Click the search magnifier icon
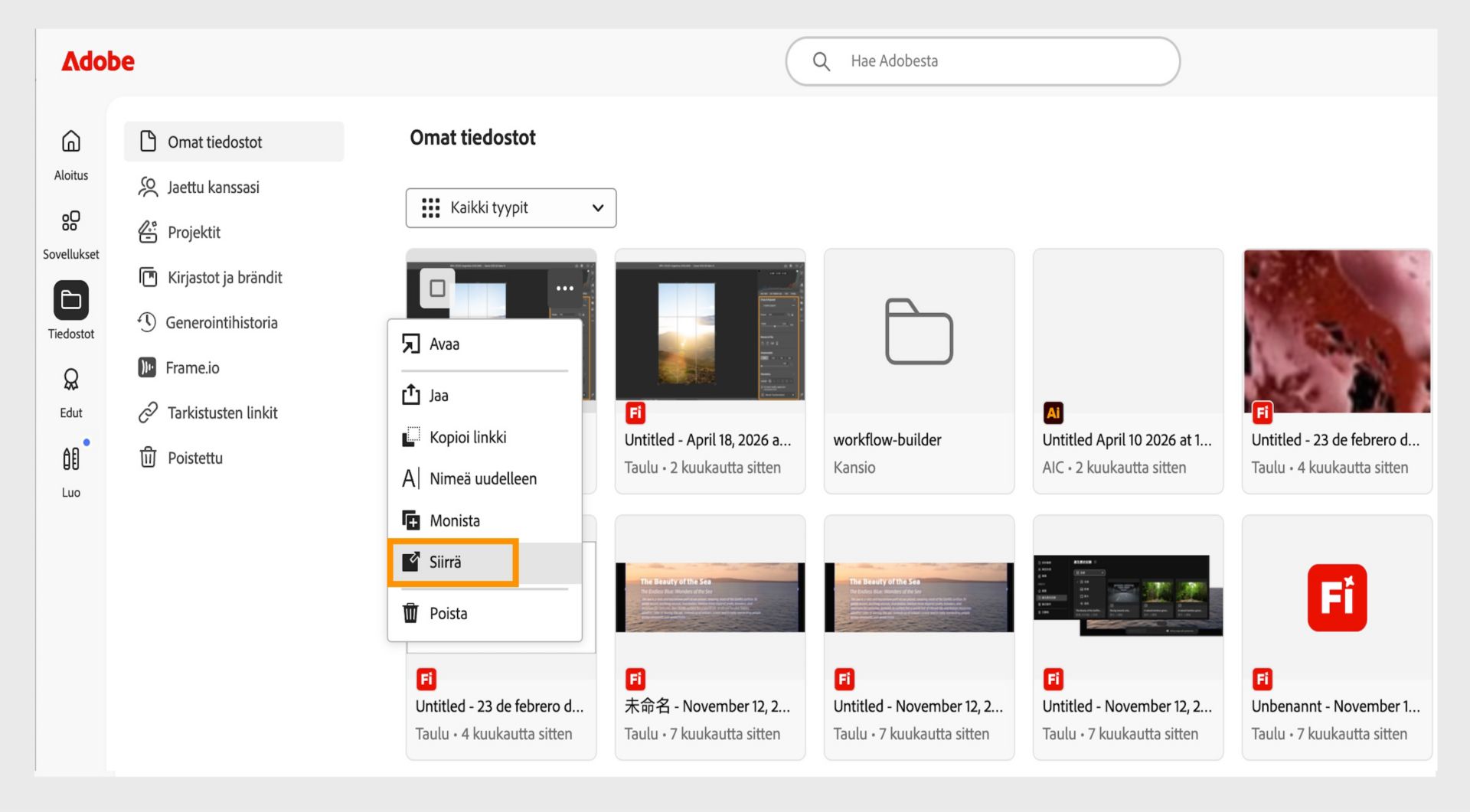Viewport: 1470px width, 812px height. (821, 61)
